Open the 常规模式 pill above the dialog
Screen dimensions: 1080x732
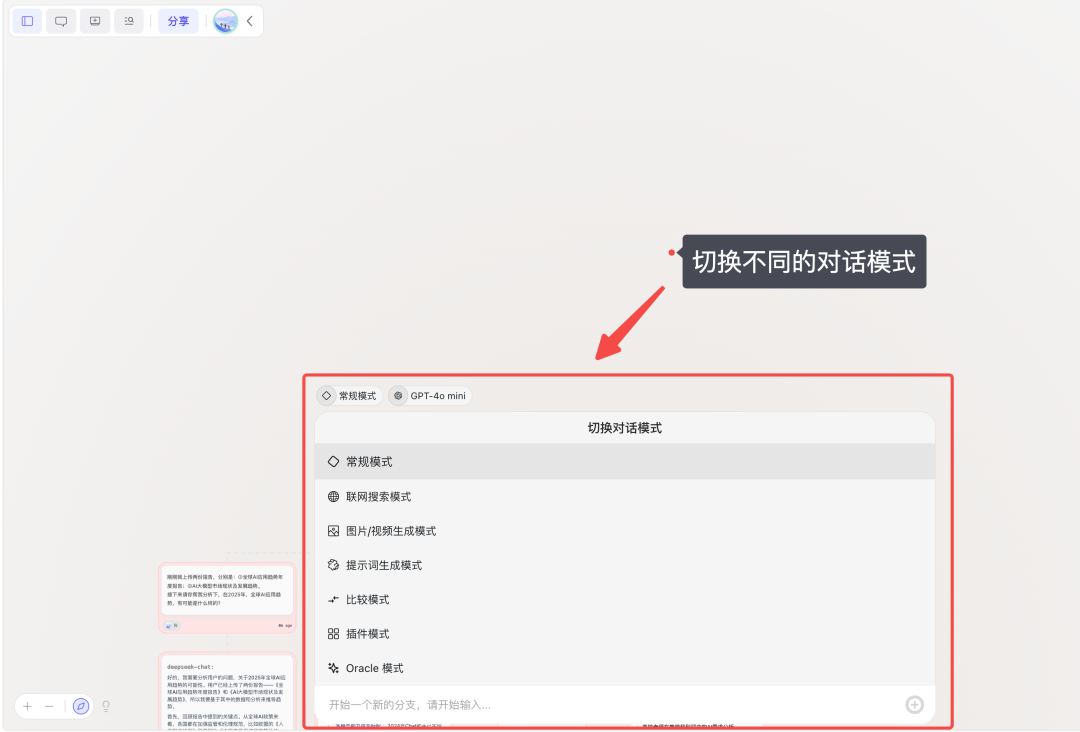click(348, 395)
